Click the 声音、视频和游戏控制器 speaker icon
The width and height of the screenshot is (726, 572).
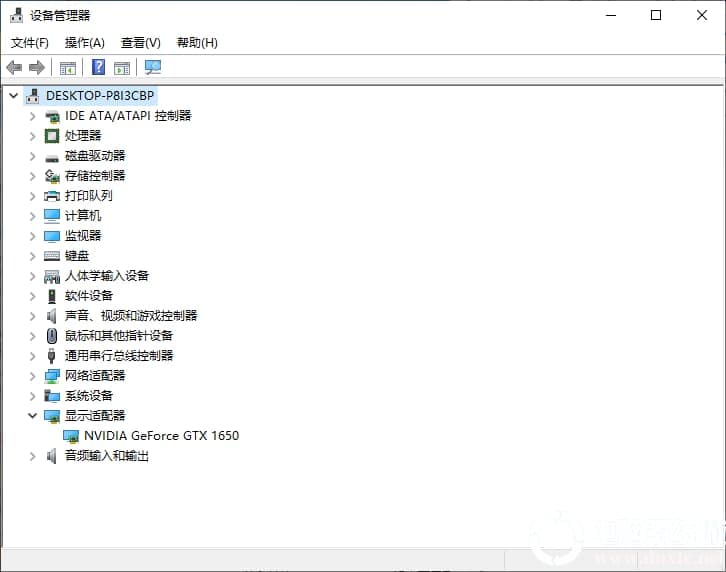click(x=51, y=316)
